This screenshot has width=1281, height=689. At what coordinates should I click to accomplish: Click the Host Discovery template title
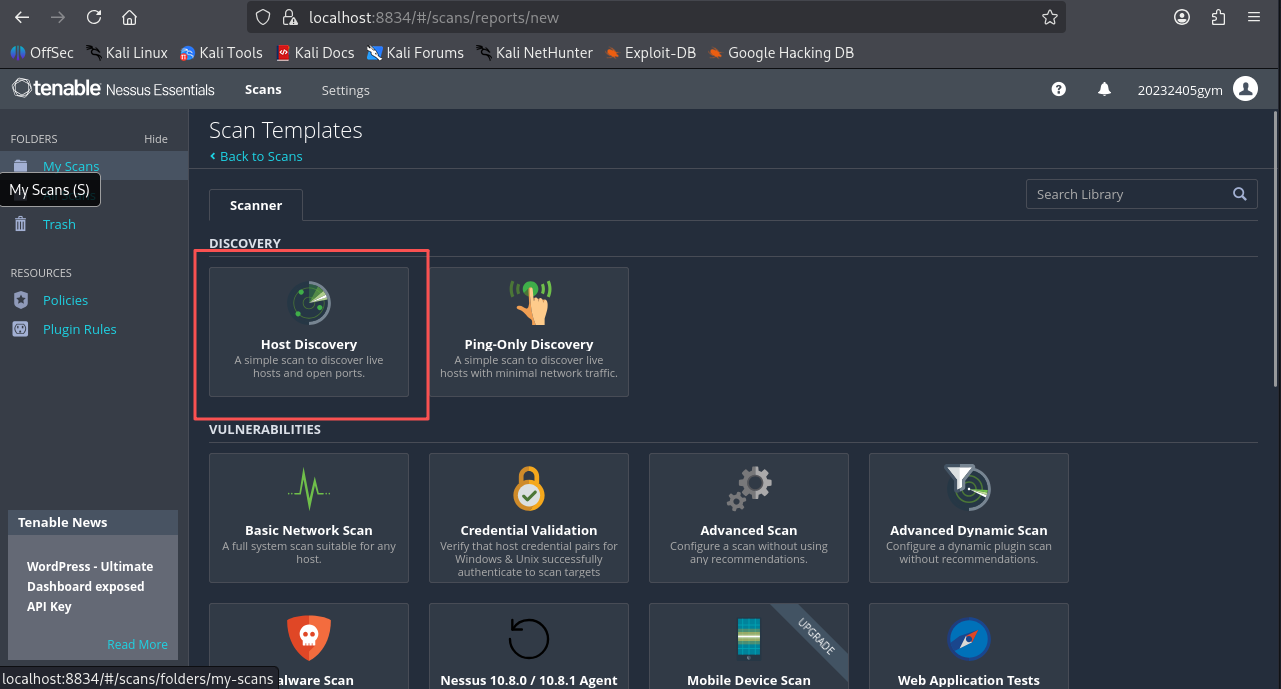309,344
